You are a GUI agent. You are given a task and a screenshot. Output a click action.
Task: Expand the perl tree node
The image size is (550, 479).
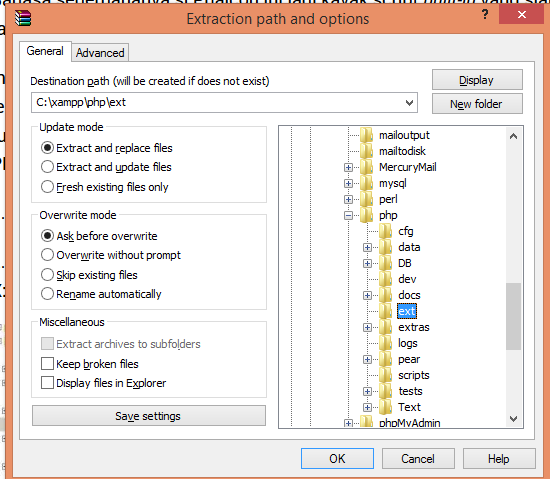pos(348,200)
